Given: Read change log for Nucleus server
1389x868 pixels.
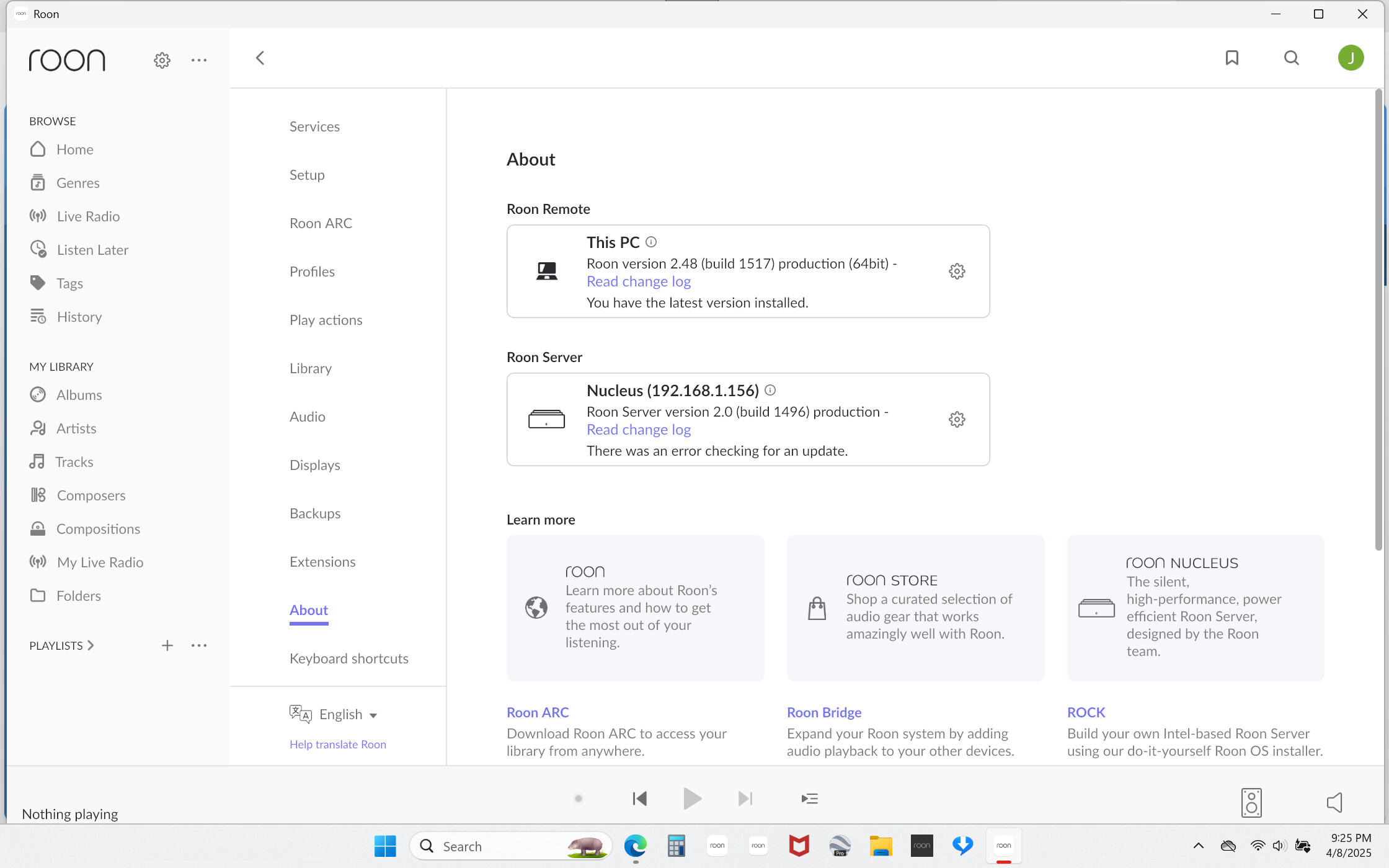Looking at the screenshot, I should click(x=638, y=430).
